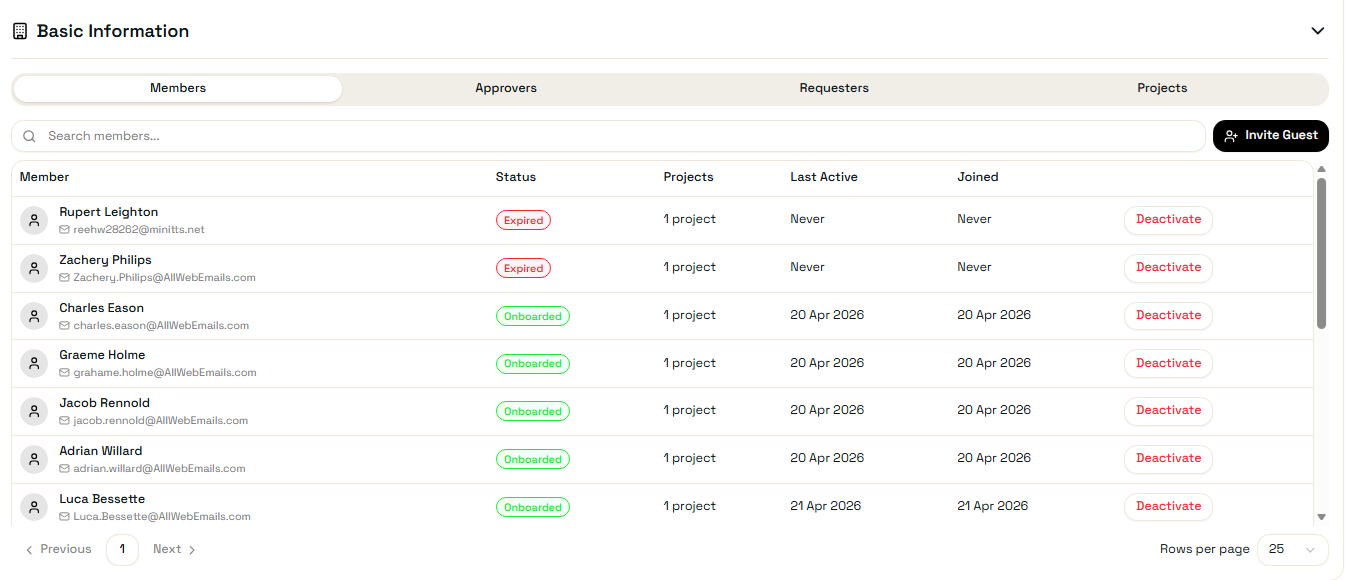
Task: Click the Status column header
Action: [x=516, y=177]
